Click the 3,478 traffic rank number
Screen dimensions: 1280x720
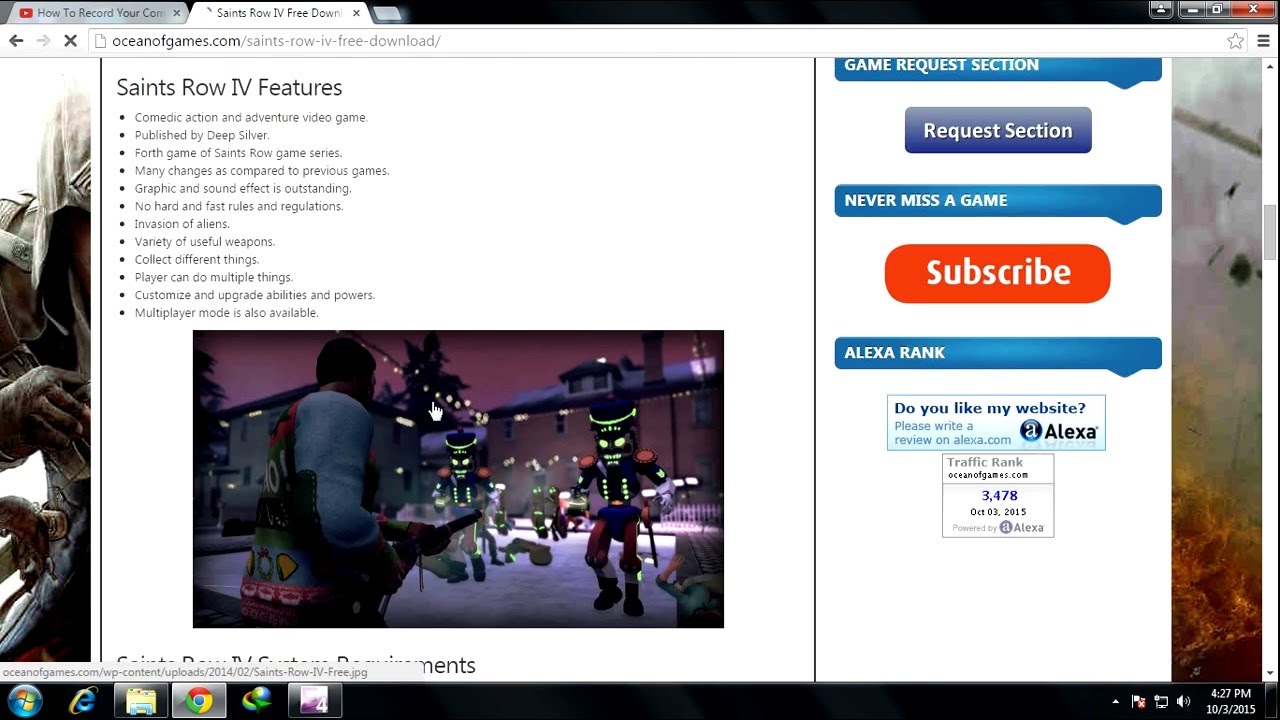click(999, 496)
